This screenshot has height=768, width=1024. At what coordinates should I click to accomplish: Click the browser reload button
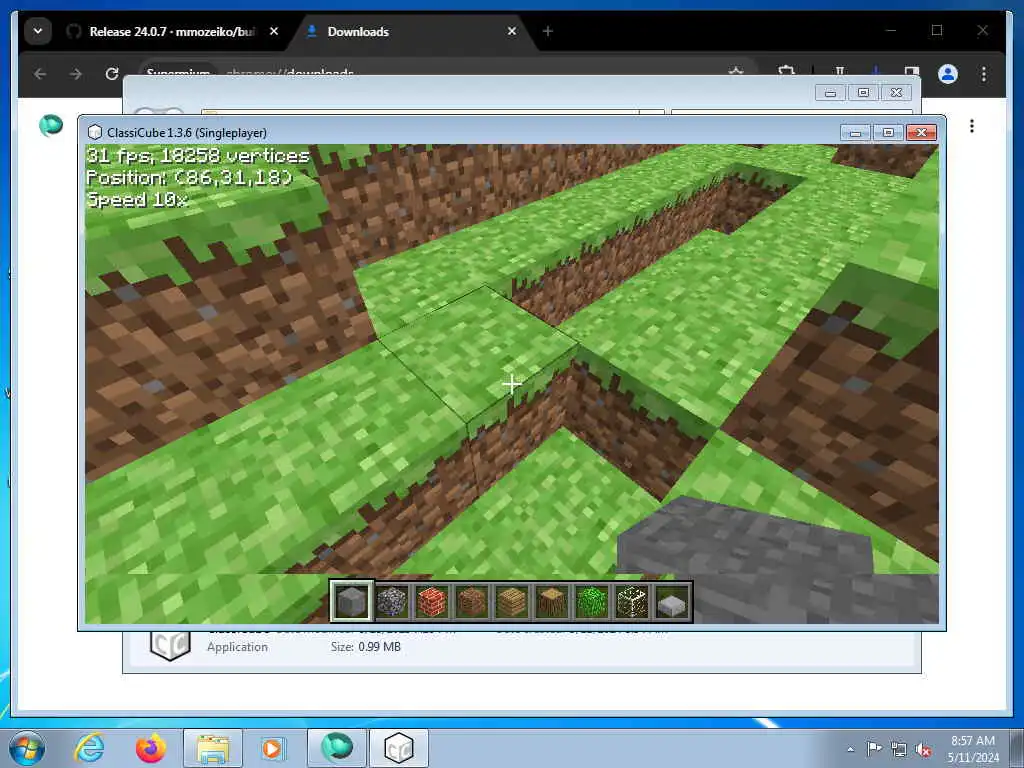tap(112, 74)
